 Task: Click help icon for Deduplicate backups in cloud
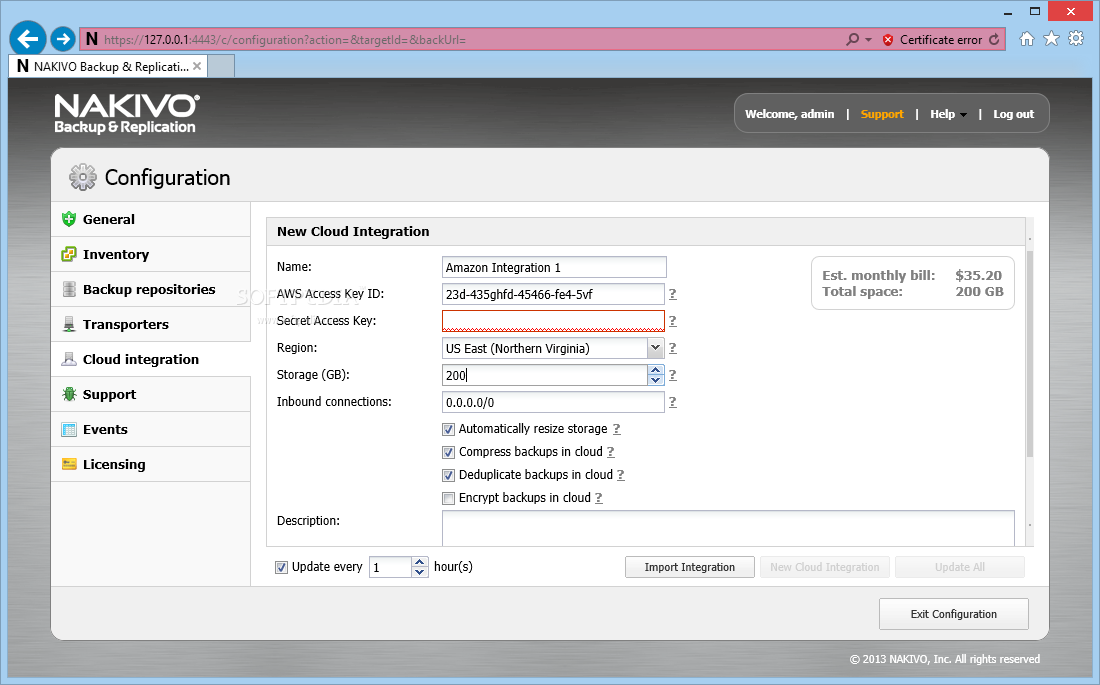620,475
